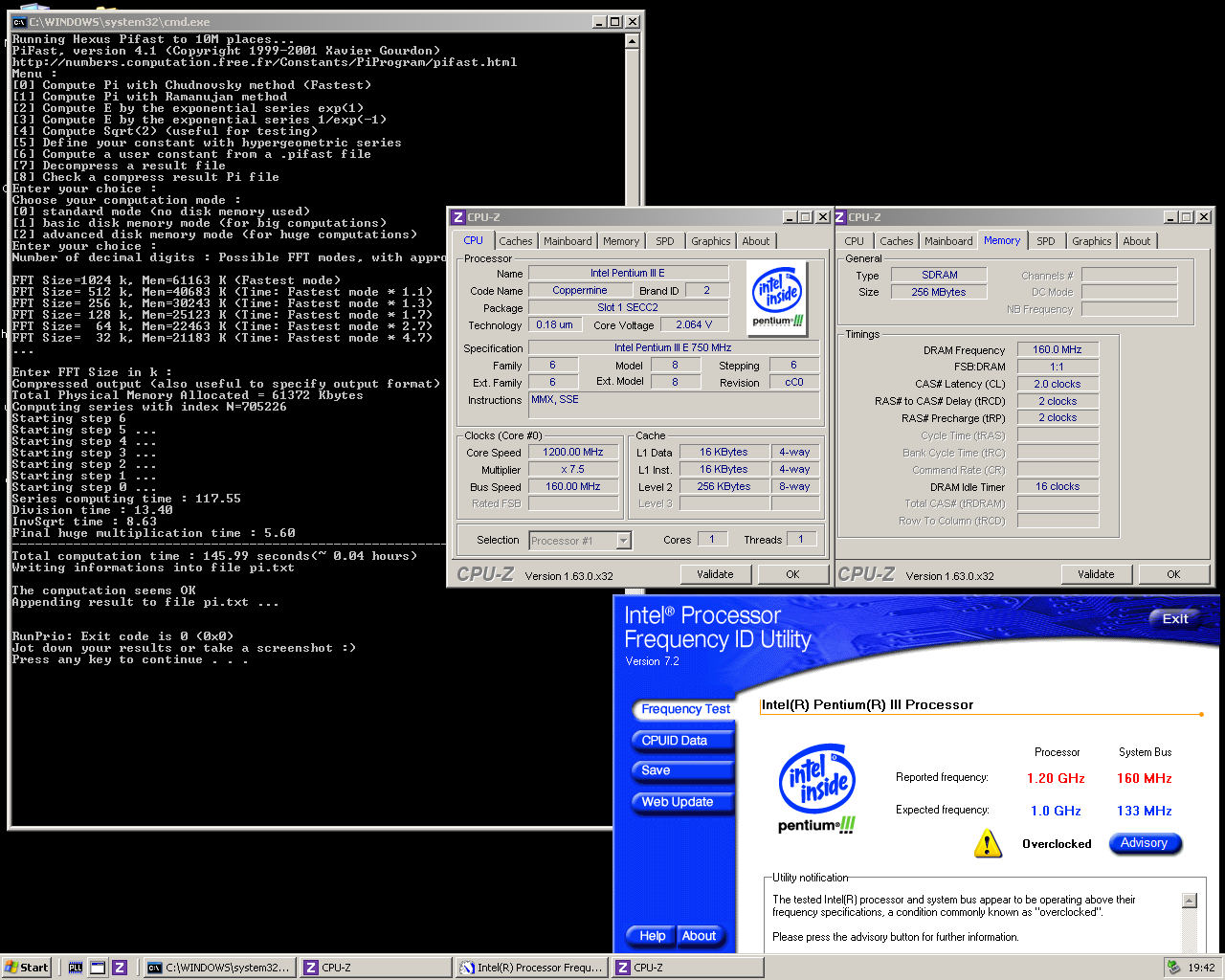1225x980 pixels.
Task: Click the Multiplier value x 7.5
Action: [573, 470]
